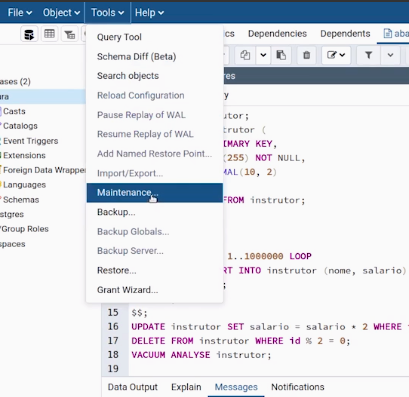Switch to the Dependencies tab
The width and height of the screenshot is (409, 397).
[277, 34]
